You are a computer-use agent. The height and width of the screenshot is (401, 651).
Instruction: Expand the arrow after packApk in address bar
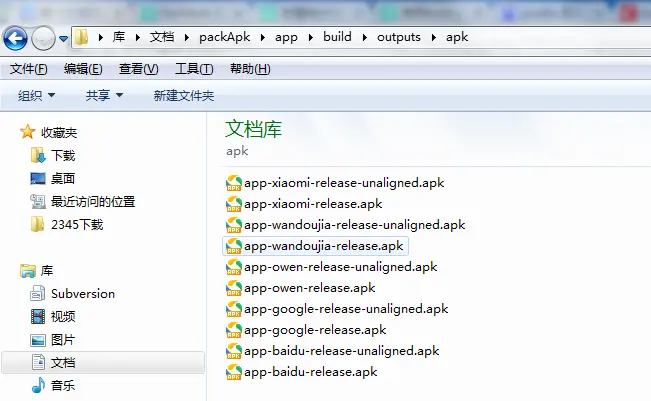(x=262, y=37)
